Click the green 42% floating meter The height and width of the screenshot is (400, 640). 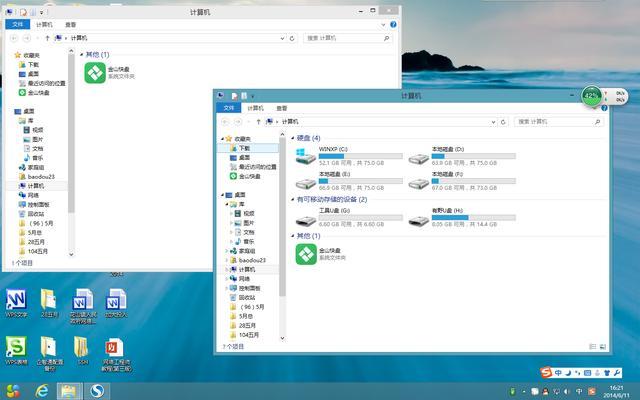pyautogui.click(x=591, y=96)
